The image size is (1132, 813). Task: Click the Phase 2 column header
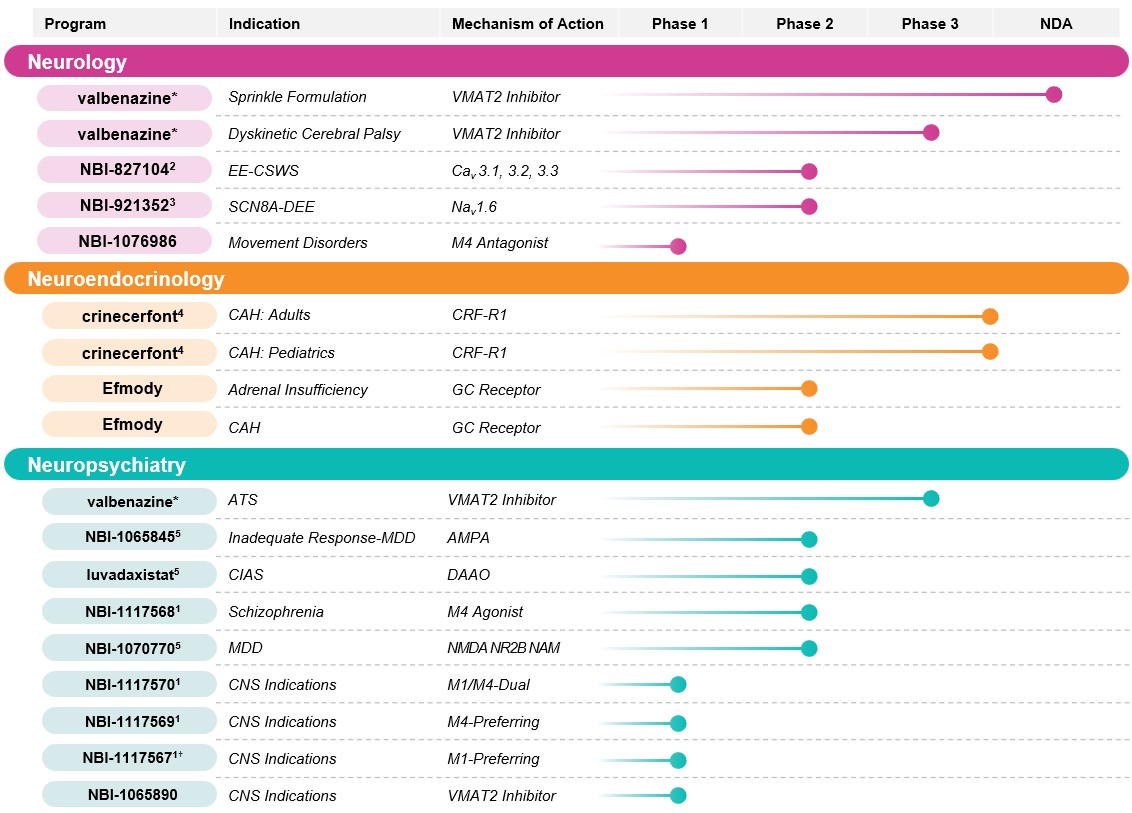coord(804,23)
